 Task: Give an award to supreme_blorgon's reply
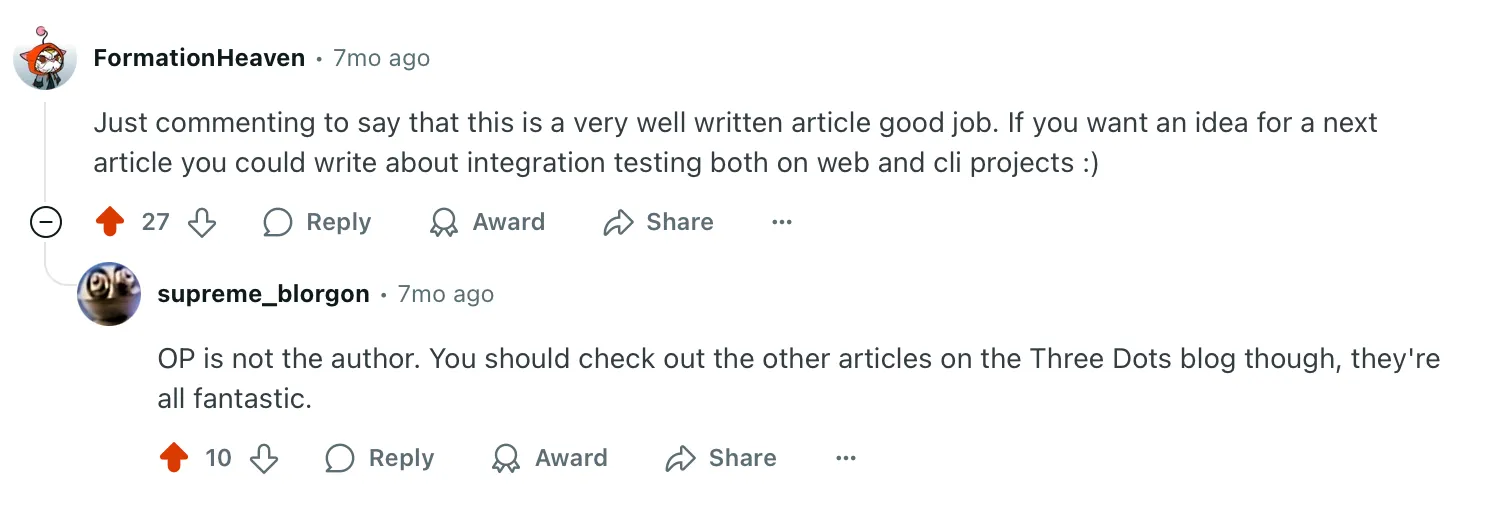pyautogui.click(x=550, y=458)
